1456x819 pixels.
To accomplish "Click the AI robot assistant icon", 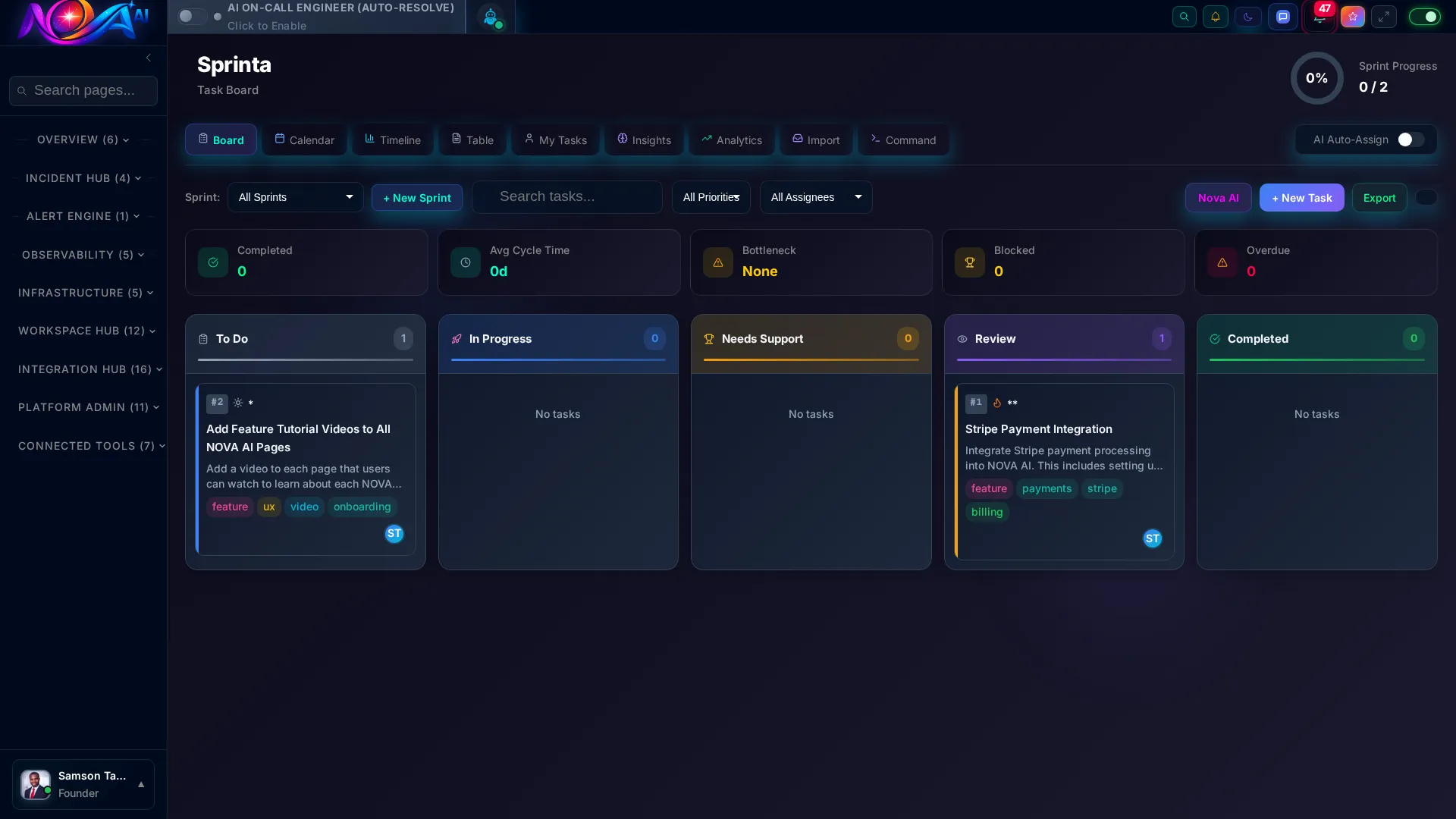I will click(x=491, y=17).
